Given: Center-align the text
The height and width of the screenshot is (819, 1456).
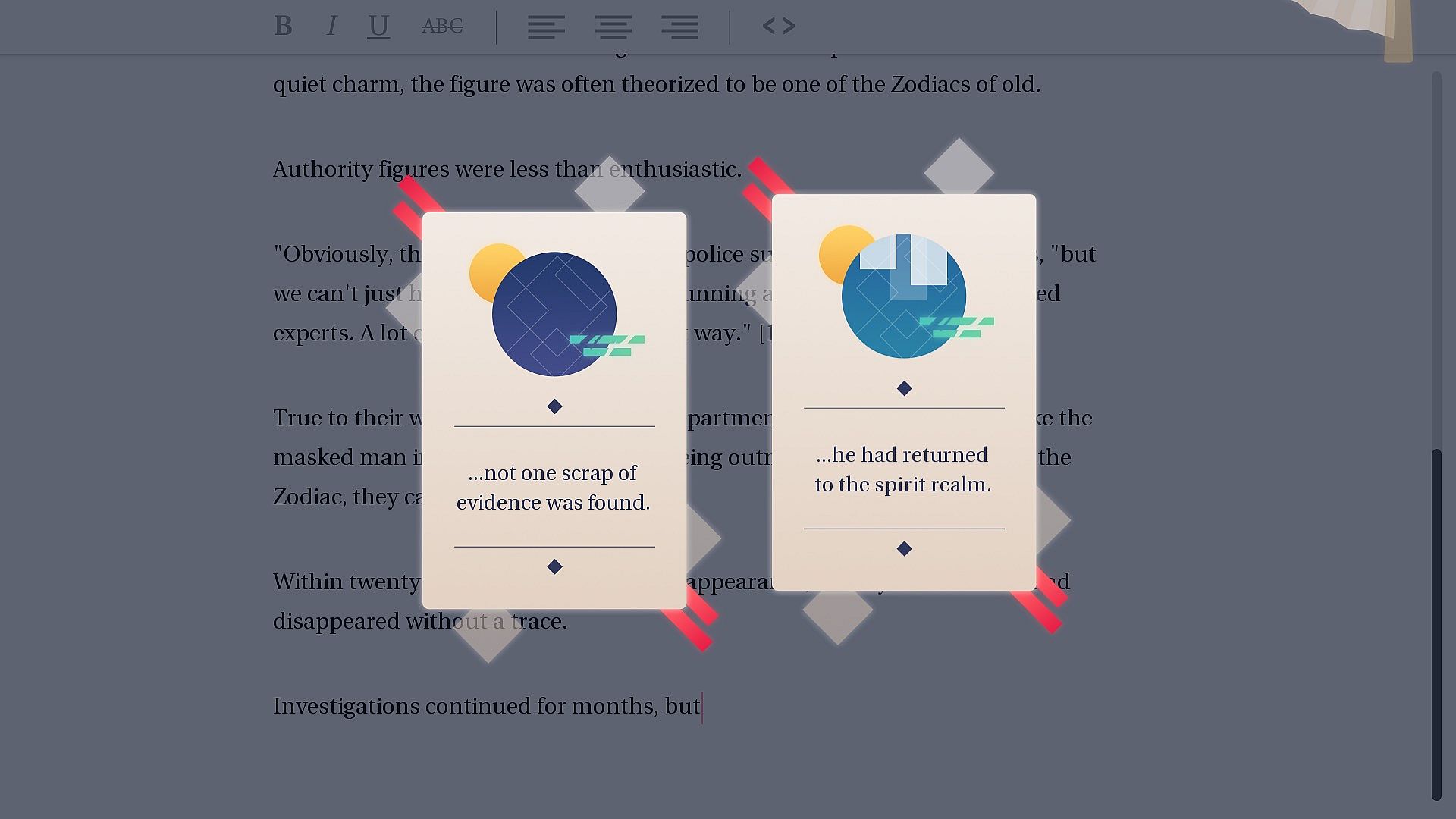Looking at the screenshot, I should pos(613,27).
